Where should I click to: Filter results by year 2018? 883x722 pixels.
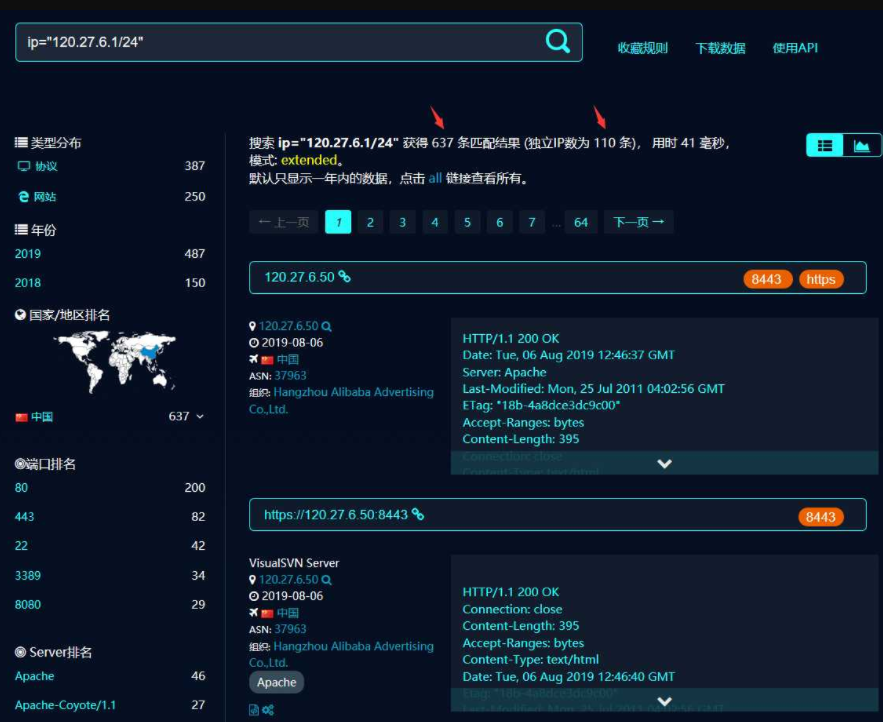point(28,283)
